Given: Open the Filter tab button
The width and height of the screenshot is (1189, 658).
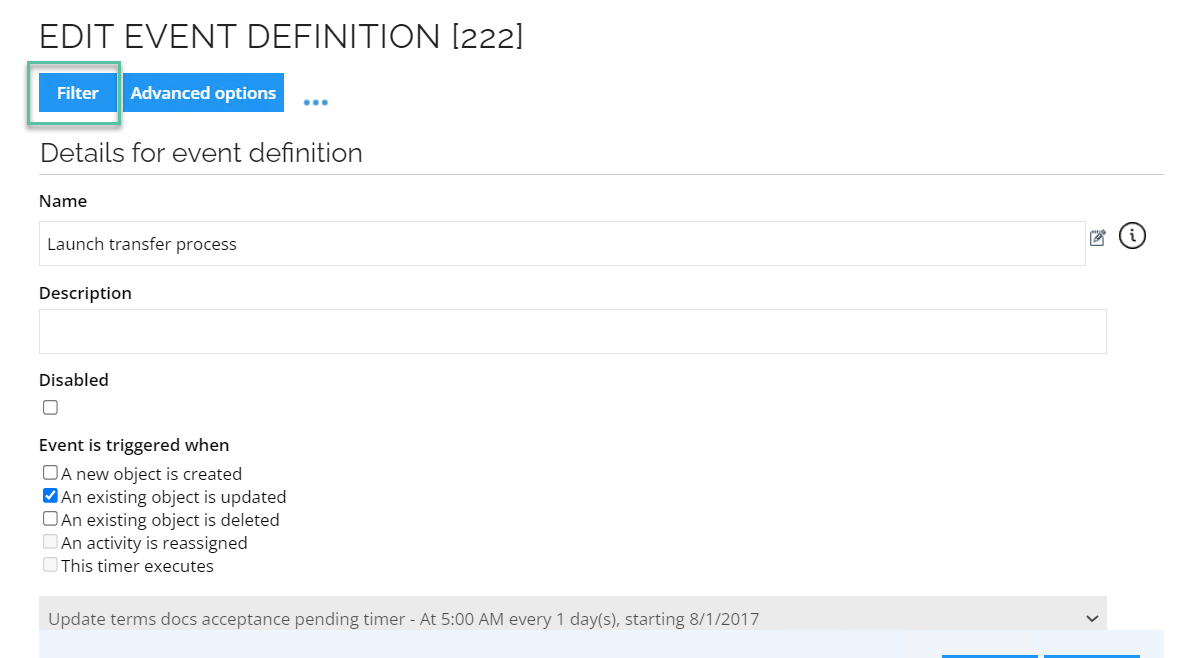Looking at the screenshot, I should pos(77,92).
